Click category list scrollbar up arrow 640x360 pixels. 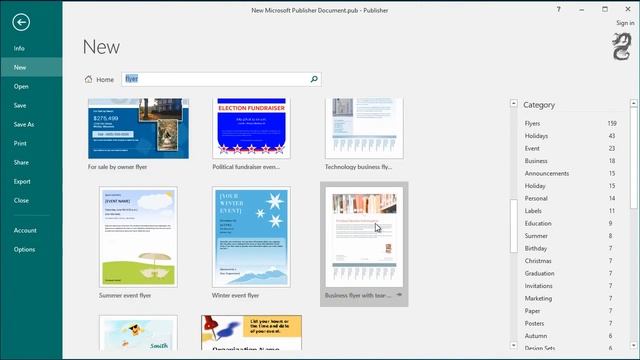click(633, 103)
